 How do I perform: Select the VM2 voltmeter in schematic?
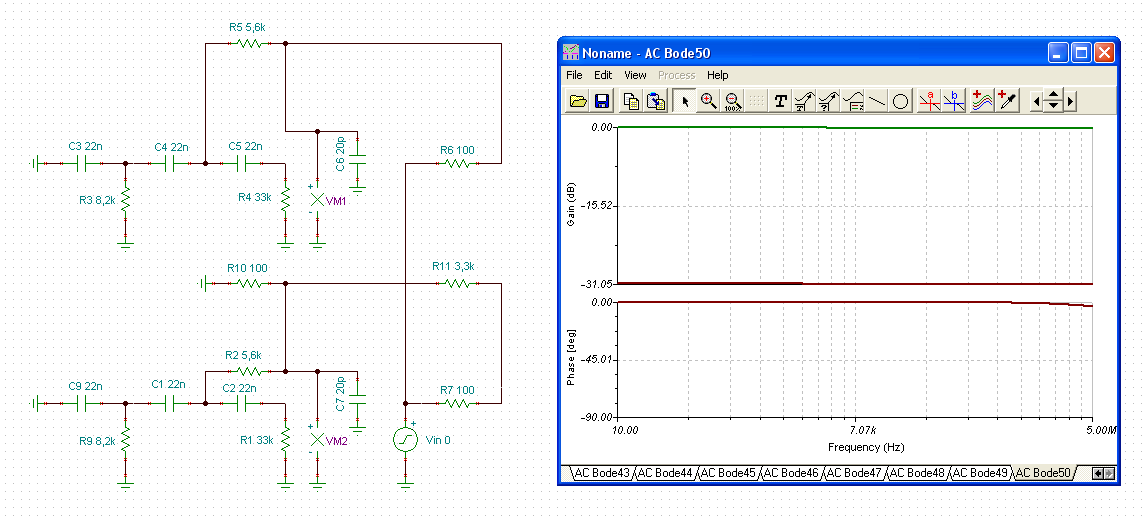[x=317, y=440]
